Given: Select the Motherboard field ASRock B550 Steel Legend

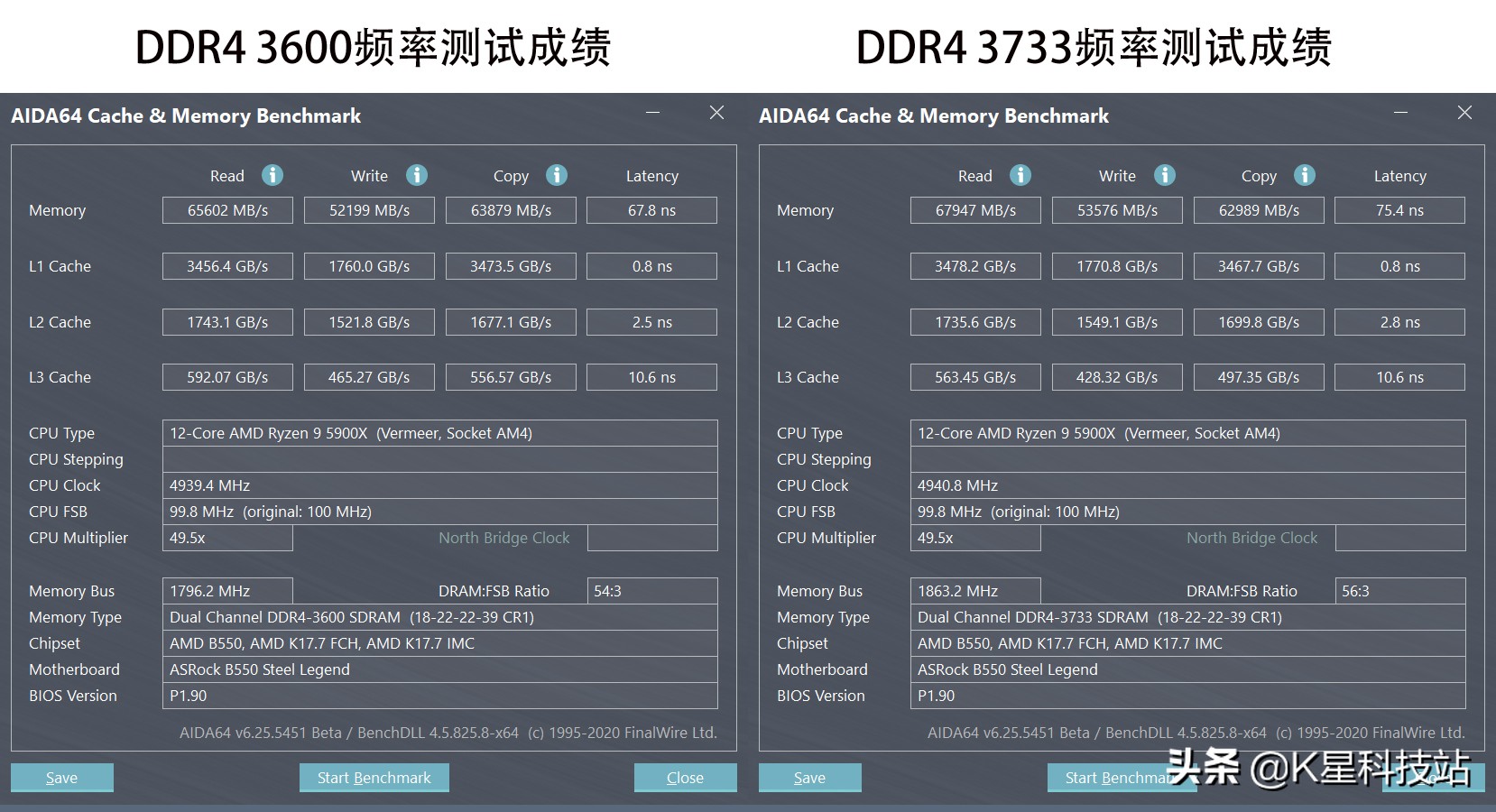Looking at the screenshot, I should click(440, 669).
